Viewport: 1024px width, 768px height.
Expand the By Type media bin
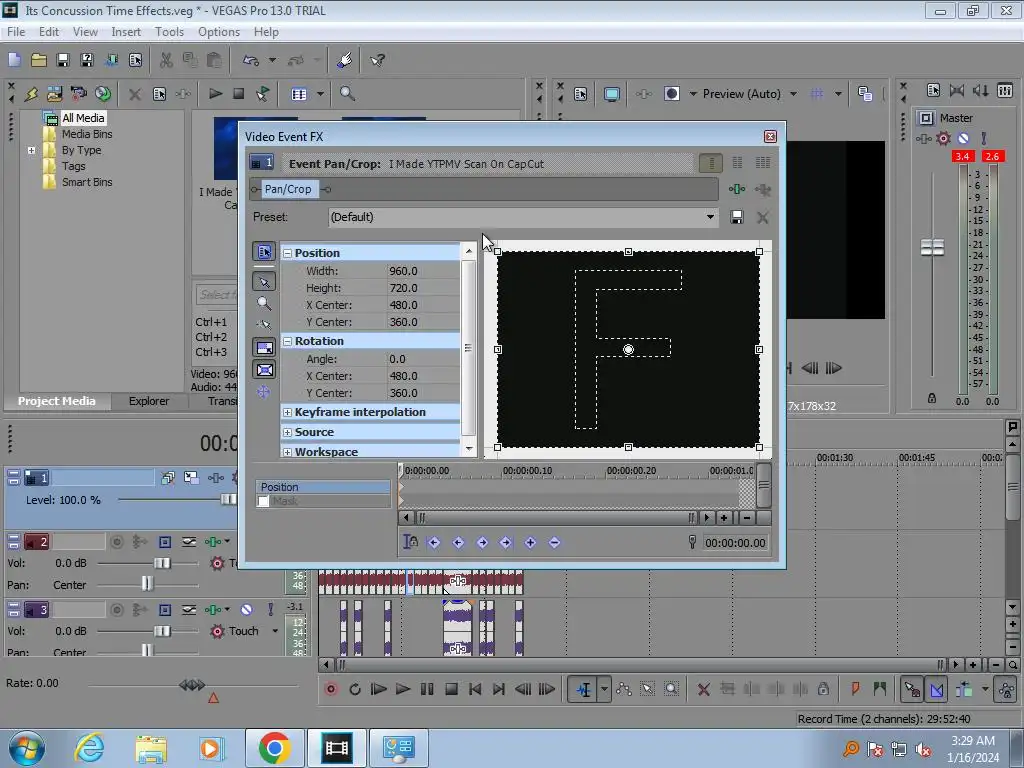pos(31,150)
